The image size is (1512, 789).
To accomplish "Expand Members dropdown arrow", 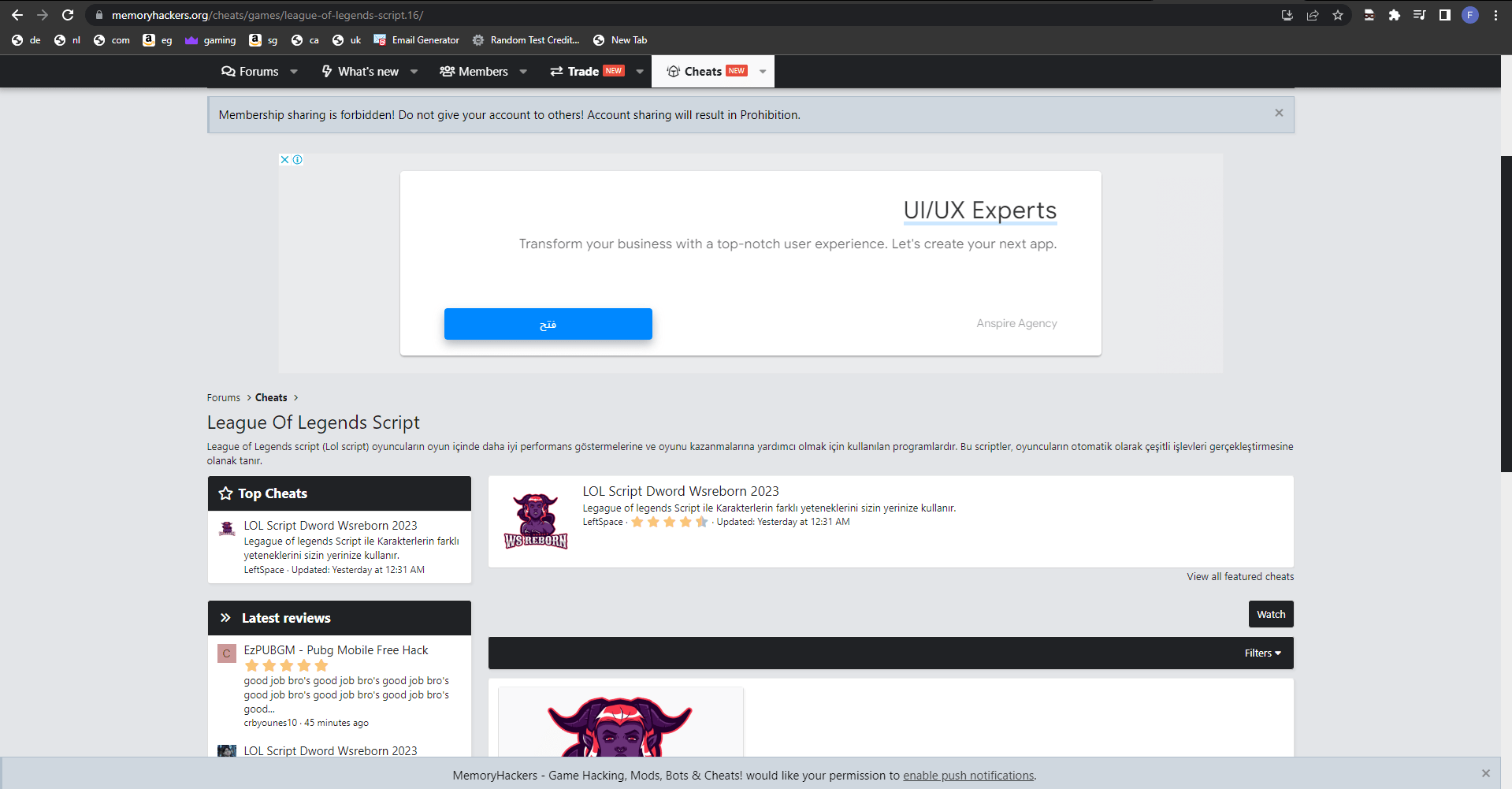I will (523, 72).
